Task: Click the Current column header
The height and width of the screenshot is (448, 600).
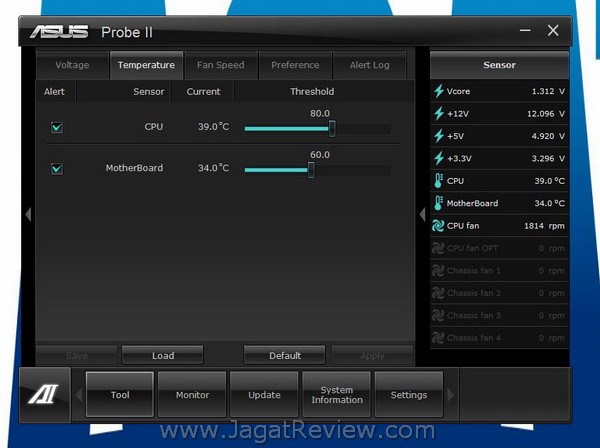Action: pyautogui.click(x=203, y=91)
